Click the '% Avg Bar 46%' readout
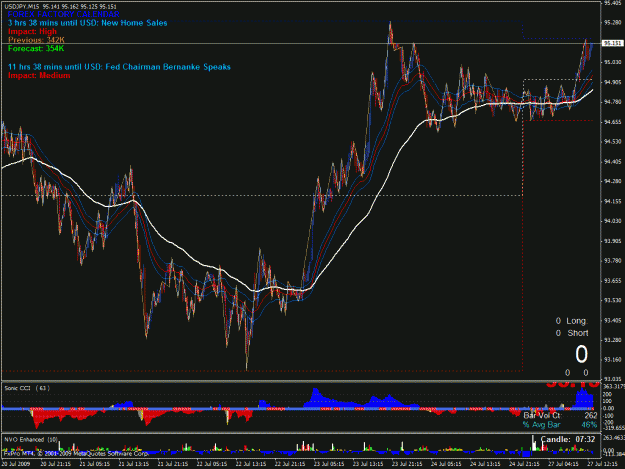This screenshot has width=625, height=469. 560,425
